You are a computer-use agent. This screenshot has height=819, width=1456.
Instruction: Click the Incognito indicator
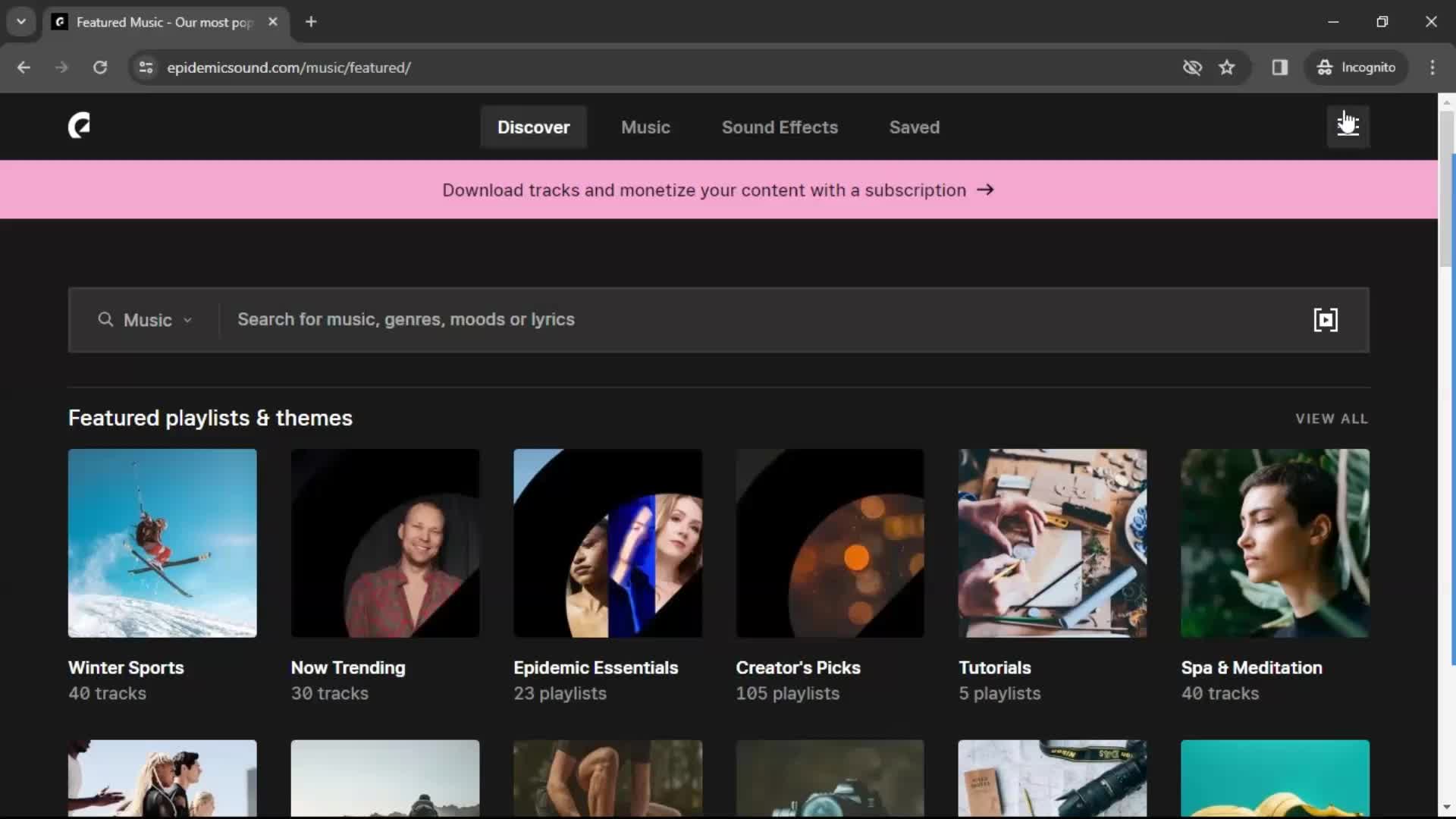1356,67
